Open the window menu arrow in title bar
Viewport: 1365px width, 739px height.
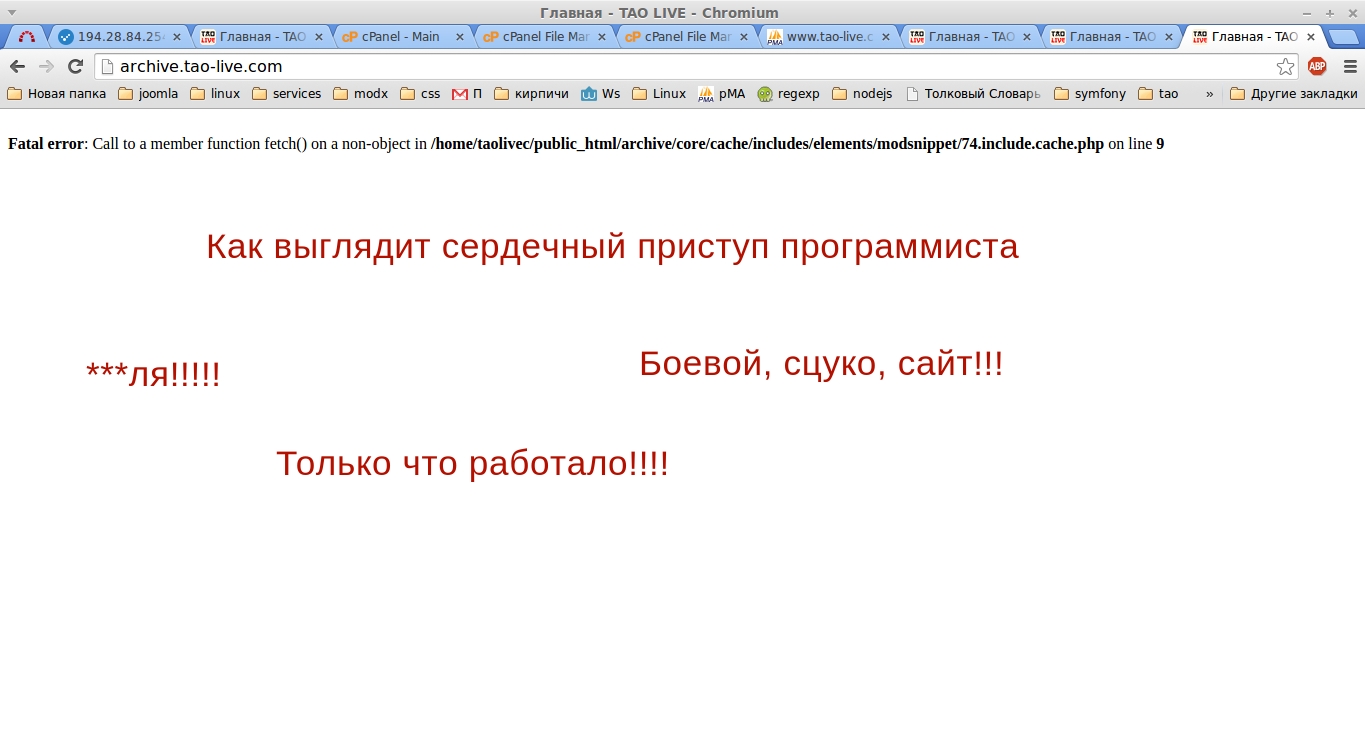(x=12, y=12)
